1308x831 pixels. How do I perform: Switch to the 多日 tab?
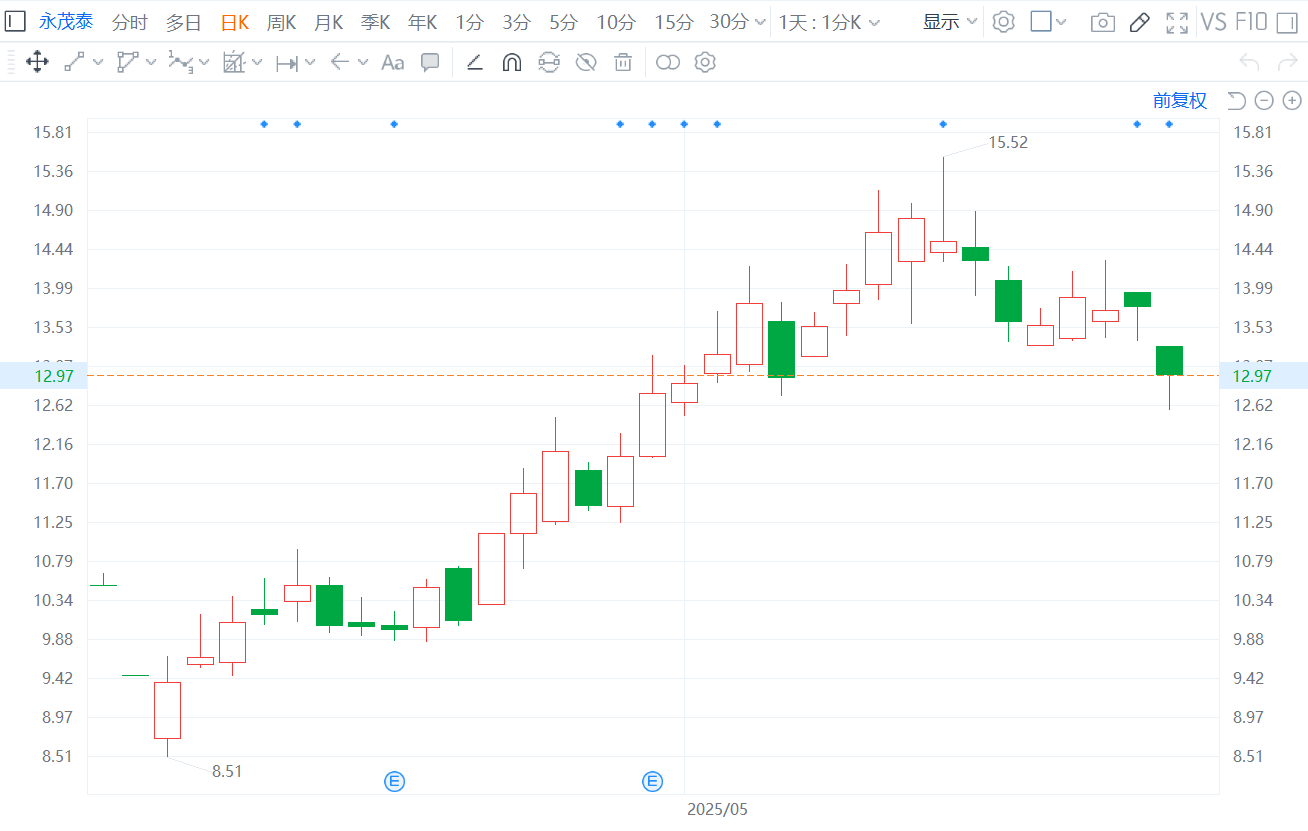[x=183, y=22]
